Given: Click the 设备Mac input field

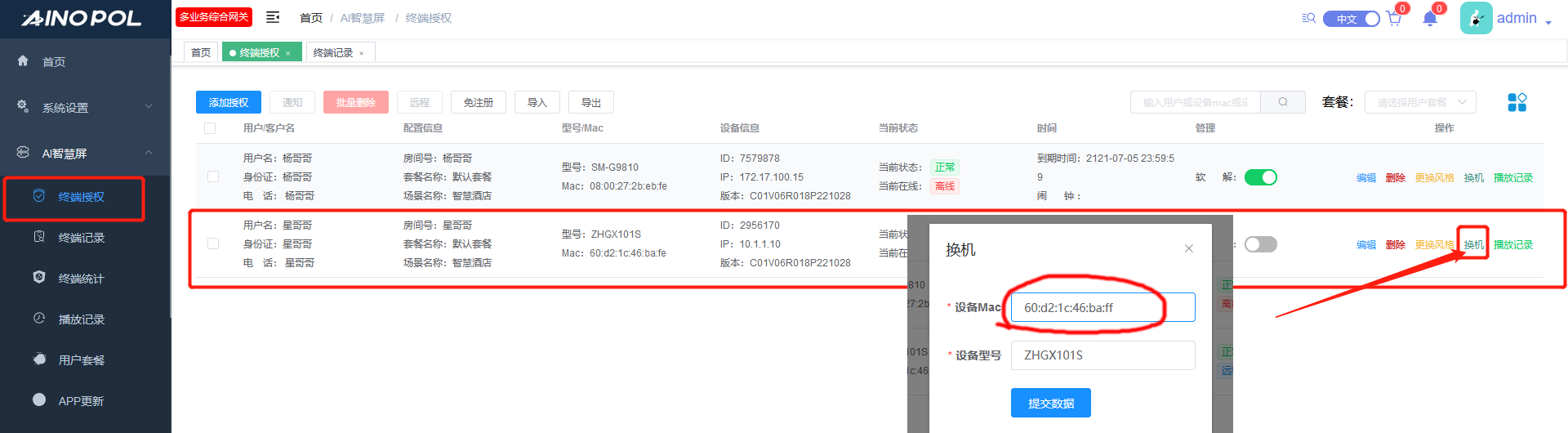Looking at the screenshot, I should (x=1102, y=308).
